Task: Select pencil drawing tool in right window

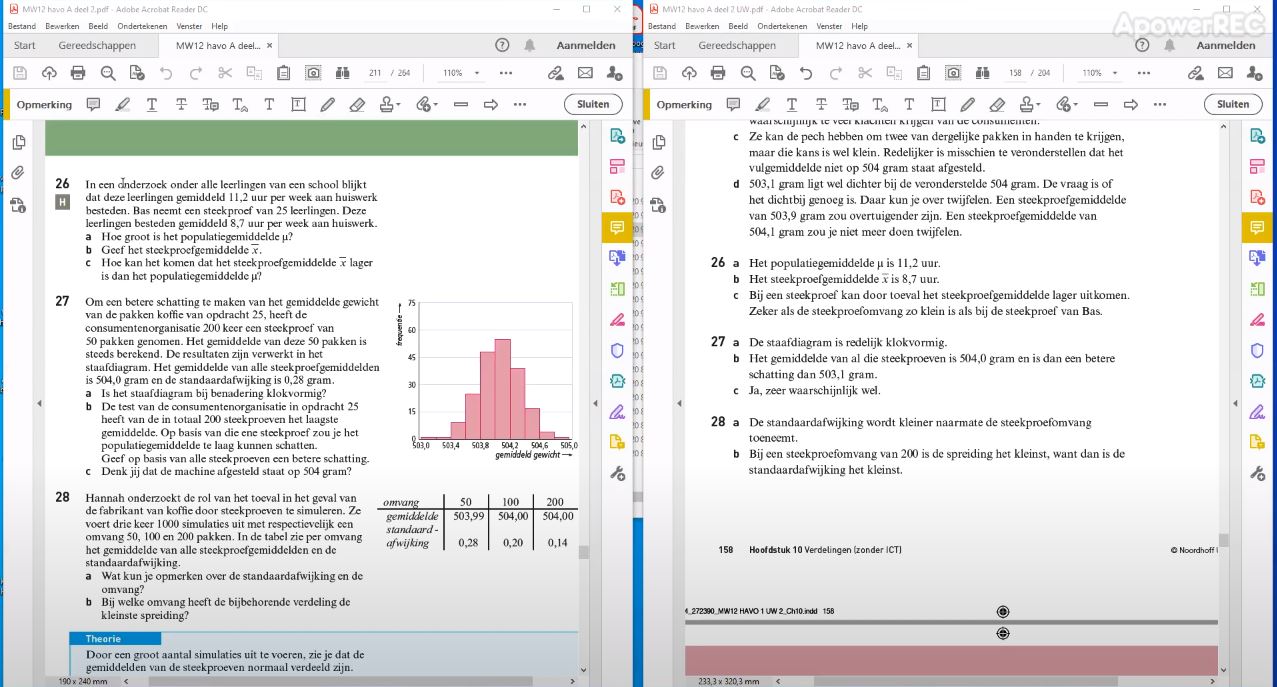Action: [x=967, y=104]
